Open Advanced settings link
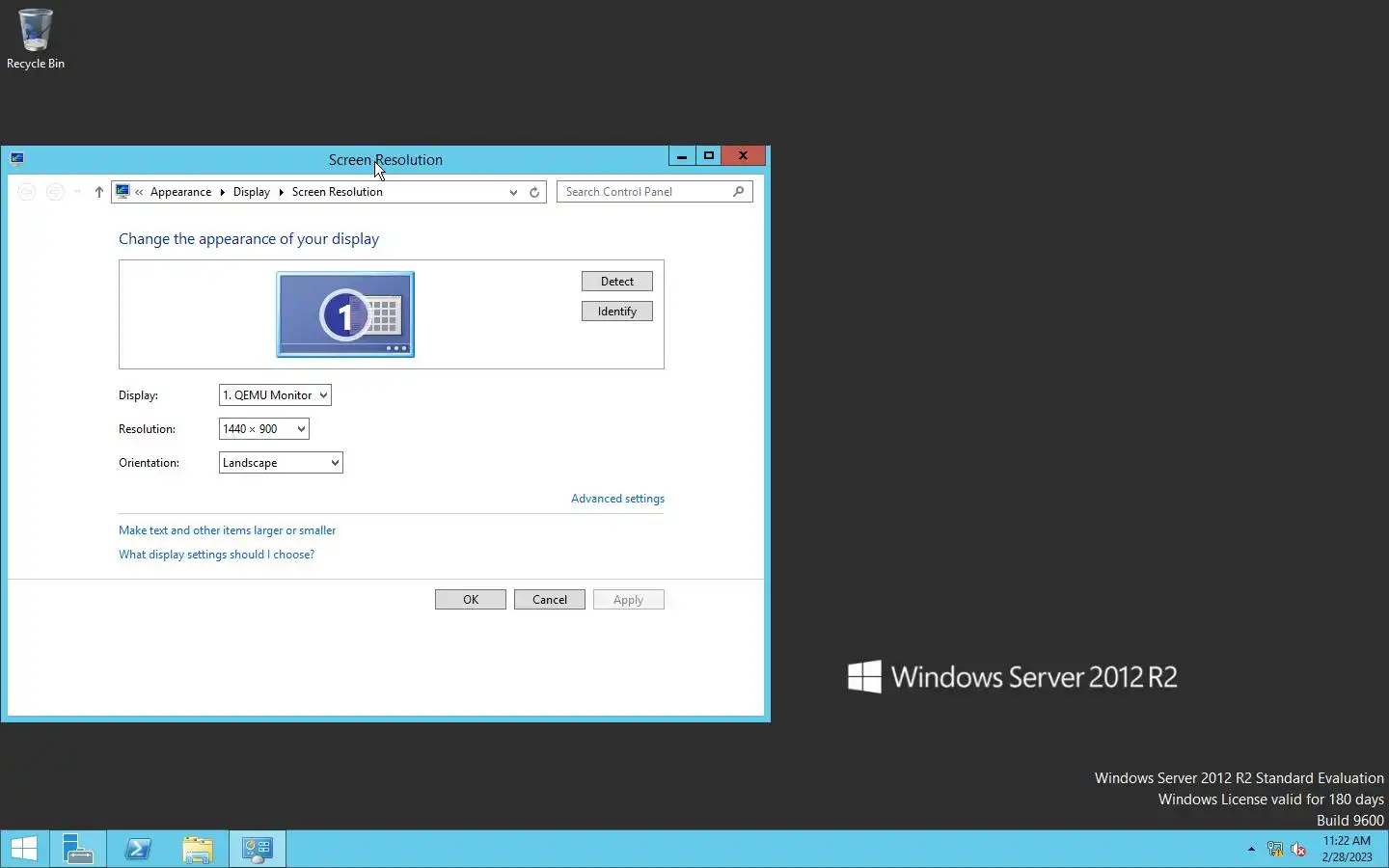The image size is (1389, 868). click(617, 499)
